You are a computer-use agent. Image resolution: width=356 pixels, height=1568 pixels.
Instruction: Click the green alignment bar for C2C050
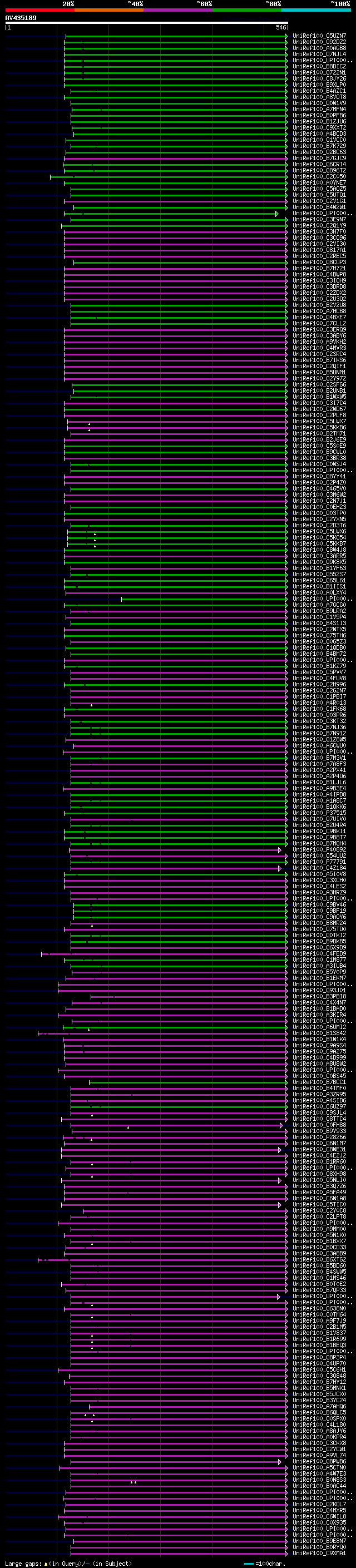point(169,176)
